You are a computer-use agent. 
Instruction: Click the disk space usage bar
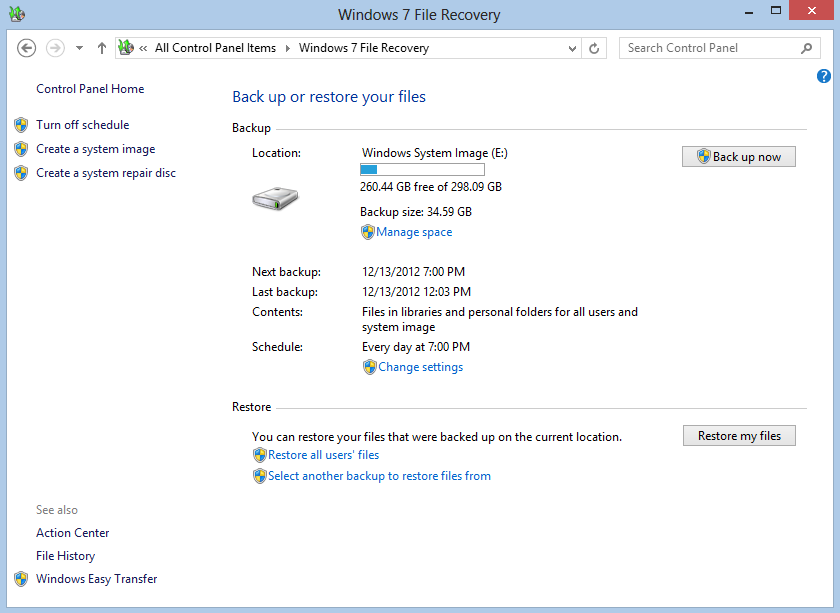point(422,170)
